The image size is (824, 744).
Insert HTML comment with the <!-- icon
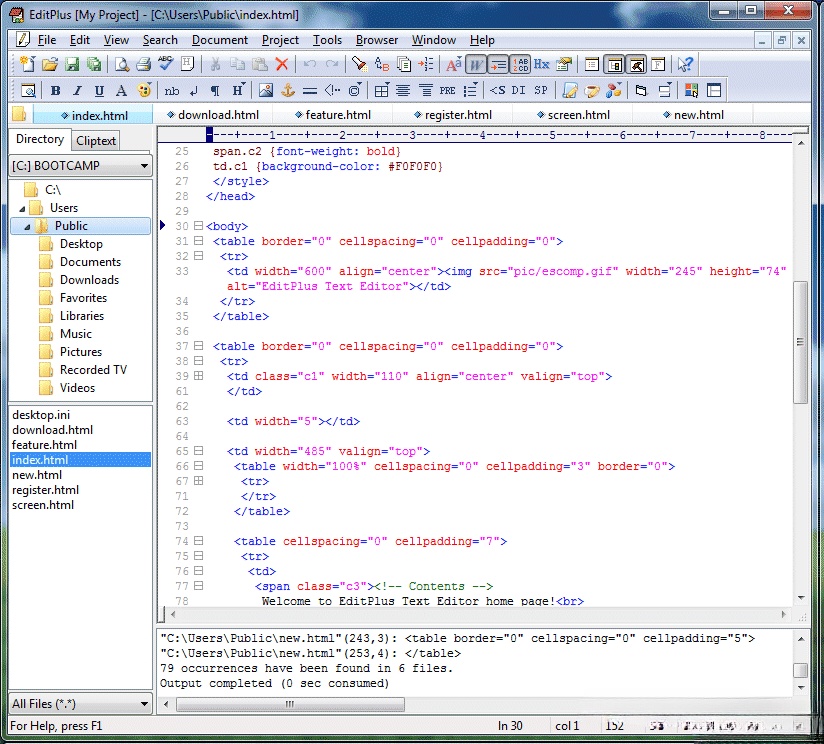(332, 90)
